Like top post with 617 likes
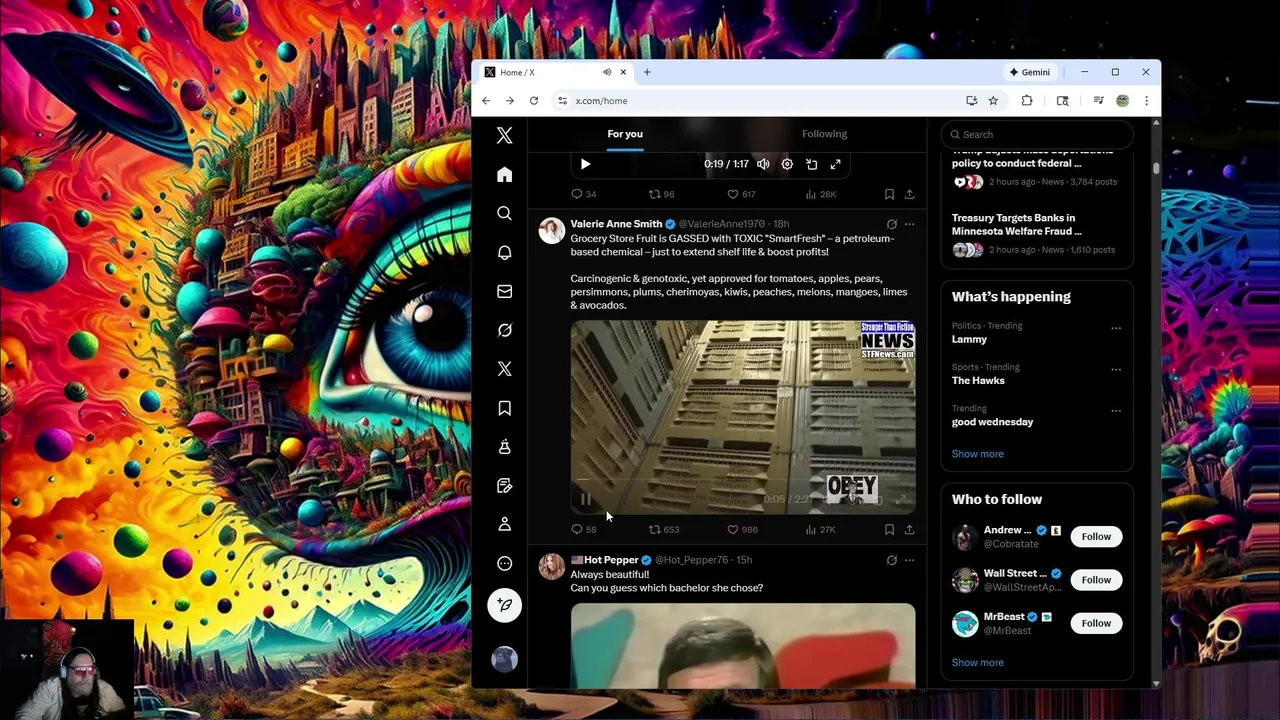This screenshot has width=1280, height=720. click(741, 194)
